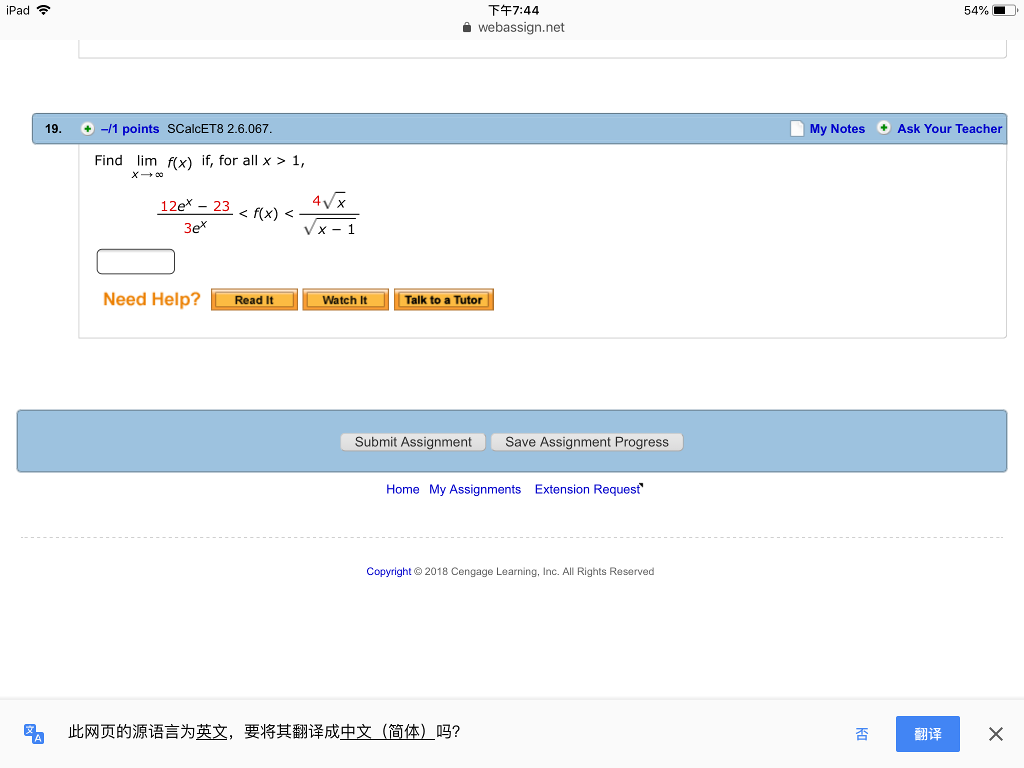Image resolution: width=1024 pixels, height=768 pixels.
Task: Expand question 19 points plus icon
Action: click(88, 129)
